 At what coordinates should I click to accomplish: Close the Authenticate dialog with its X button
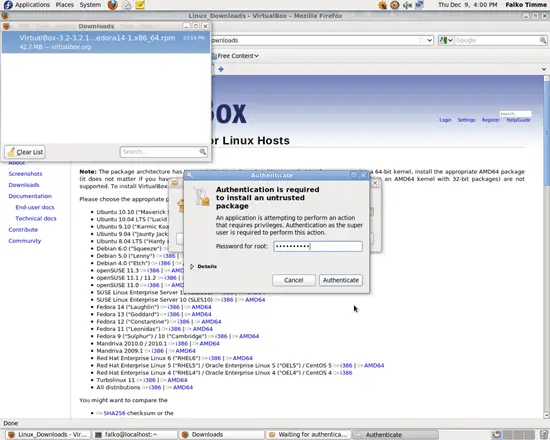(363, 175)
